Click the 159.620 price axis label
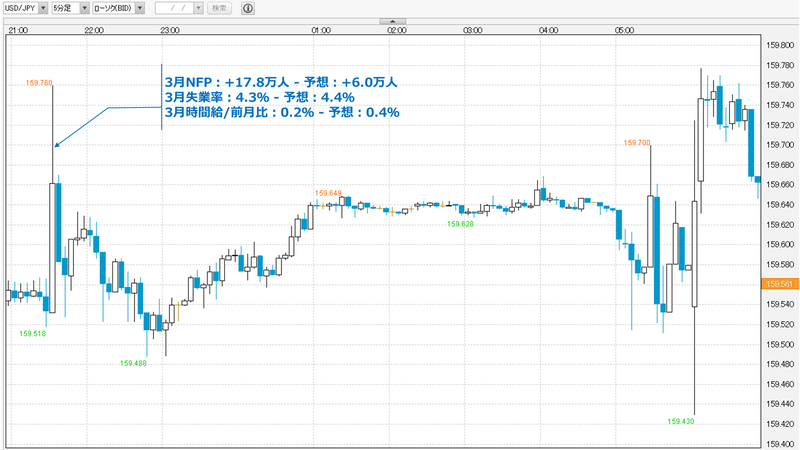This screenshot has width=800, height=450. (x=780, y=224)
